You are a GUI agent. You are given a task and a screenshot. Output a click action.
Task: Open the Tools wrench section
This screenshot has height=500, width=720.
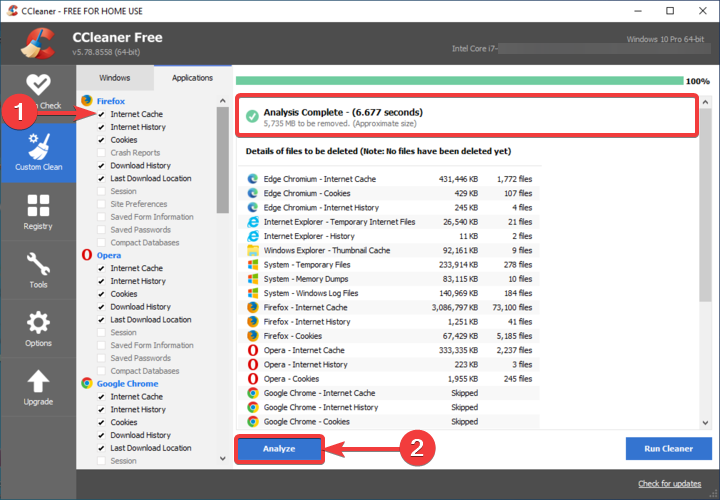tap(38, 270)
